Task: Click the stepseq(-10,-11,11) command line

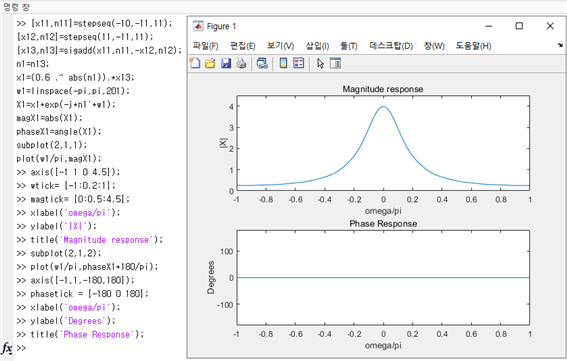Action: point(94,23)
